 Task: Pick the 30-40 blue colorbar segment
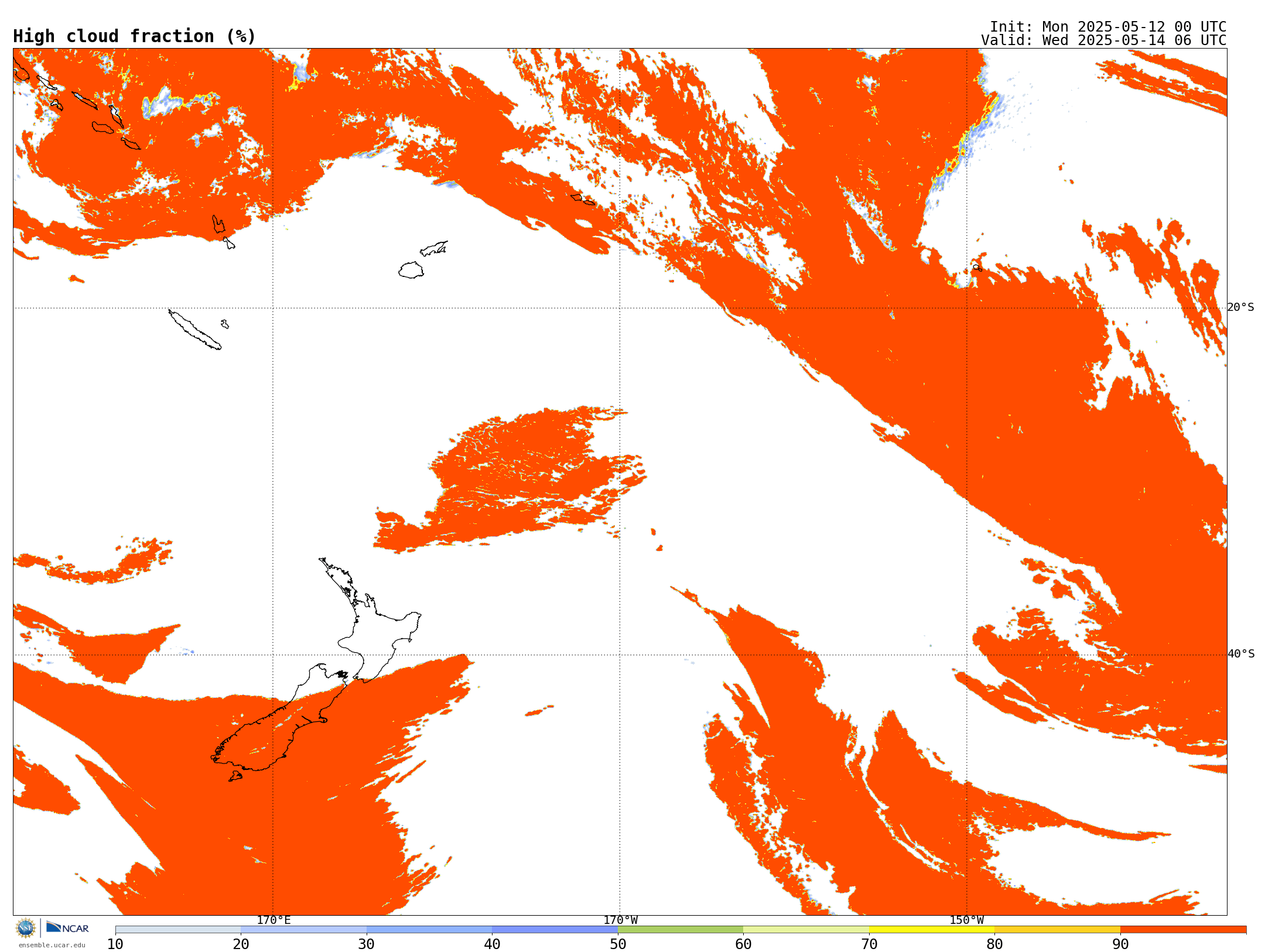(429, 930)
